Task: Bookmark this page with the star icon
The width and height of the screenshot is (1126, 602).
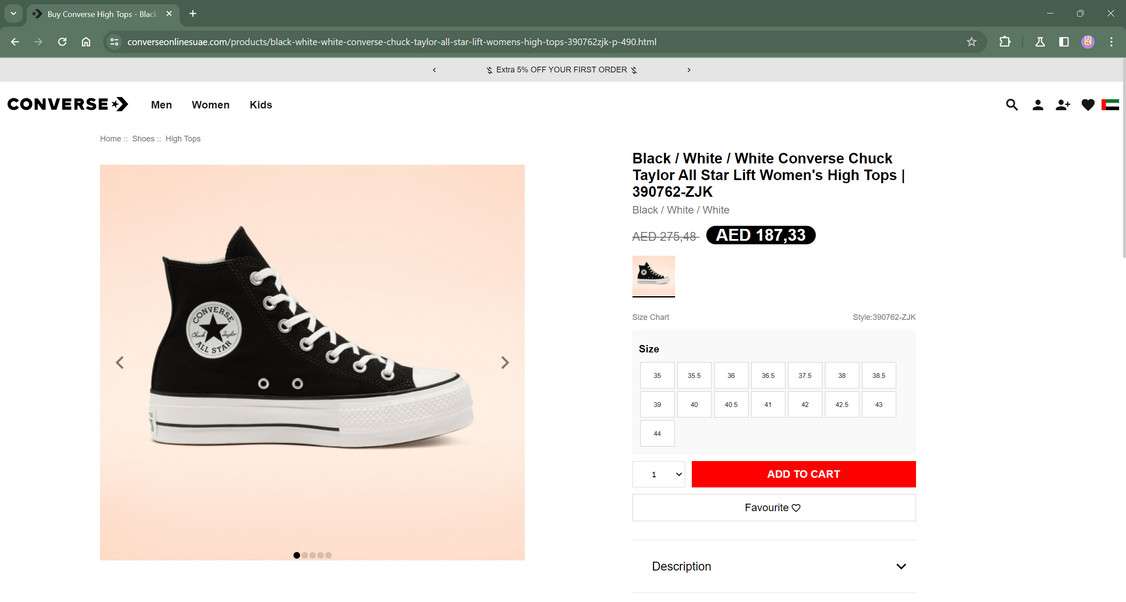Action: click(x=971, y=42)
